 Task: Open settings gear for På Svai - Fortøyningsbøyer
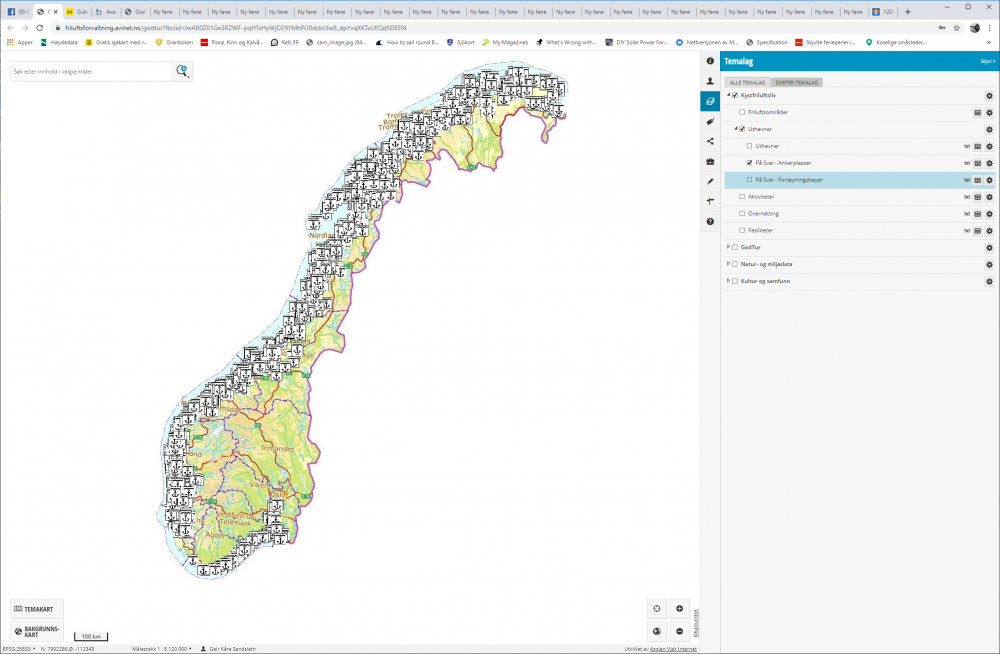point(989,180)
